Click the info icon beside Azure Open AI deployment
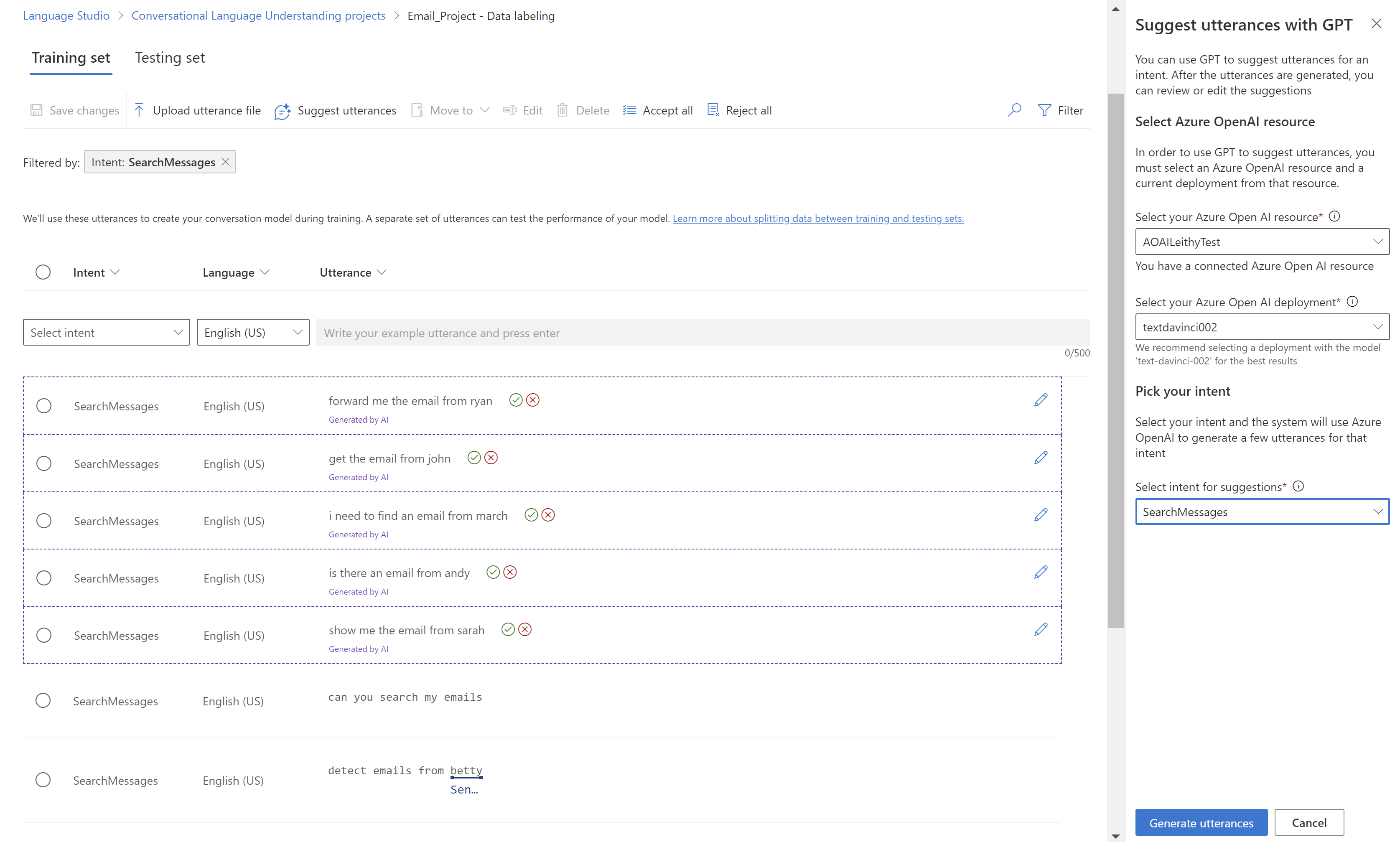The height and width of the screenshot is (842, 1400). [1352, 302]
